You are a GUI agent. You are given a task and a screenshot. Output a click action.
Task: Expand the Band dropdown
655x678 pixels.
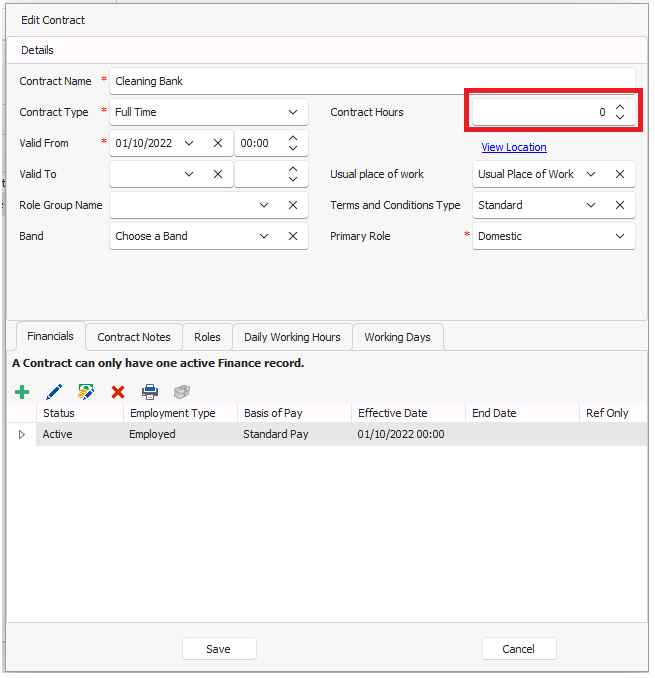click(264, 236)
